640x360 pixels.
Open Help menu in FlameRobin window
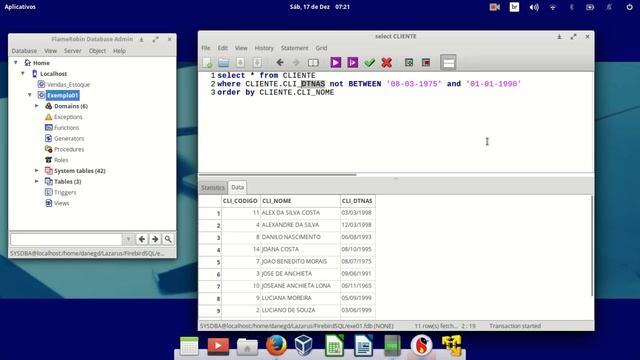coord(119,51)
